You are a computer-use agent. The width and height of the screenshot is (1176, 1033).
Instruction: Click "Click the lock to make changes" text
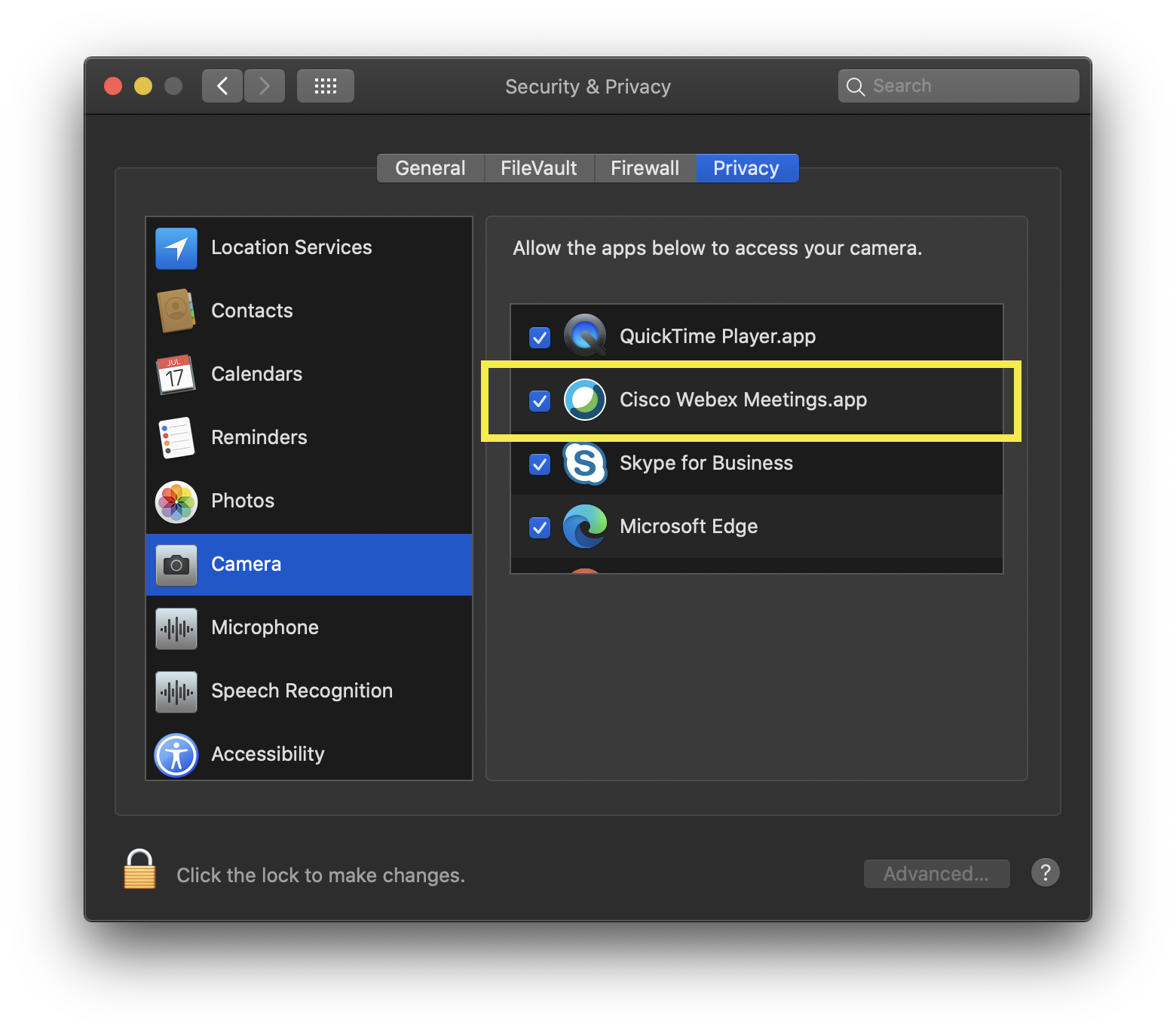point(320,875)
